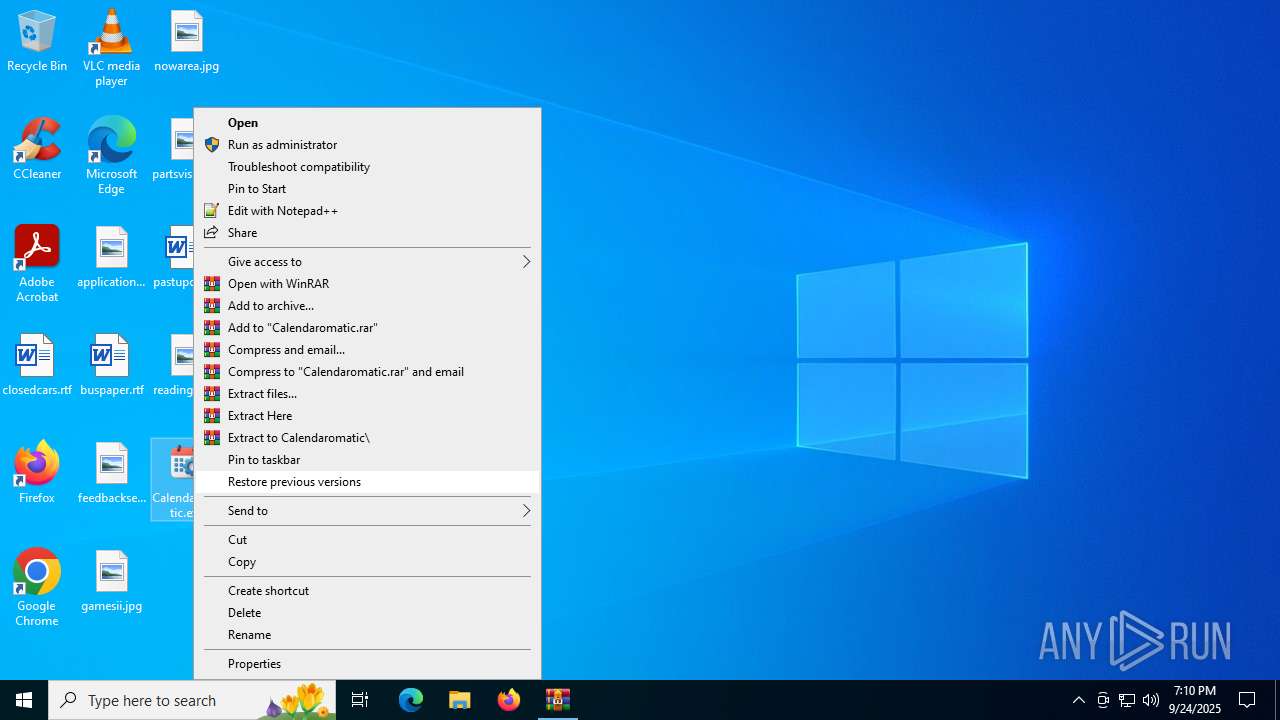Open the volume control in system tray

(1151, 700)
